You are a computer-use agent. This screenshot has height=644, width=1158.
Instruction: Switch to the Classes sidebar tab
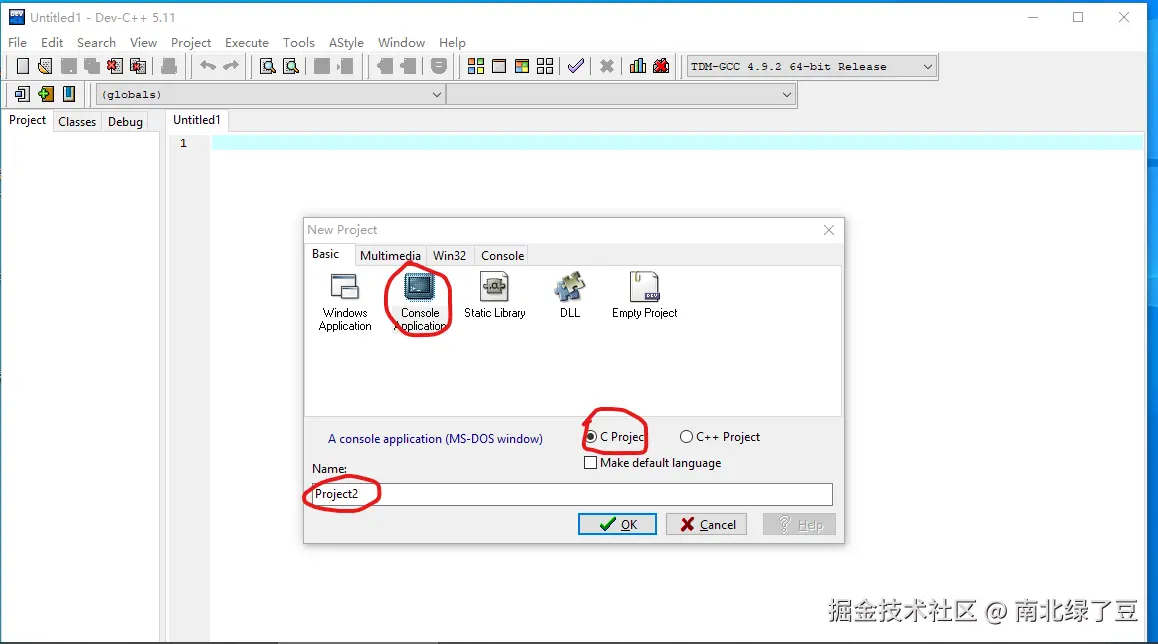(77, 122)
